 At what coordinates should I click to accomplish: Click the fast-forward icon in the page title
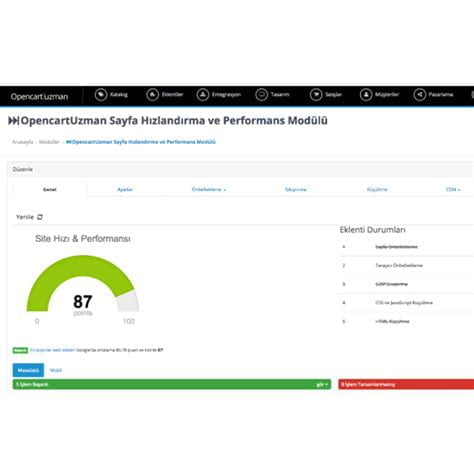(x=14, y=121)
